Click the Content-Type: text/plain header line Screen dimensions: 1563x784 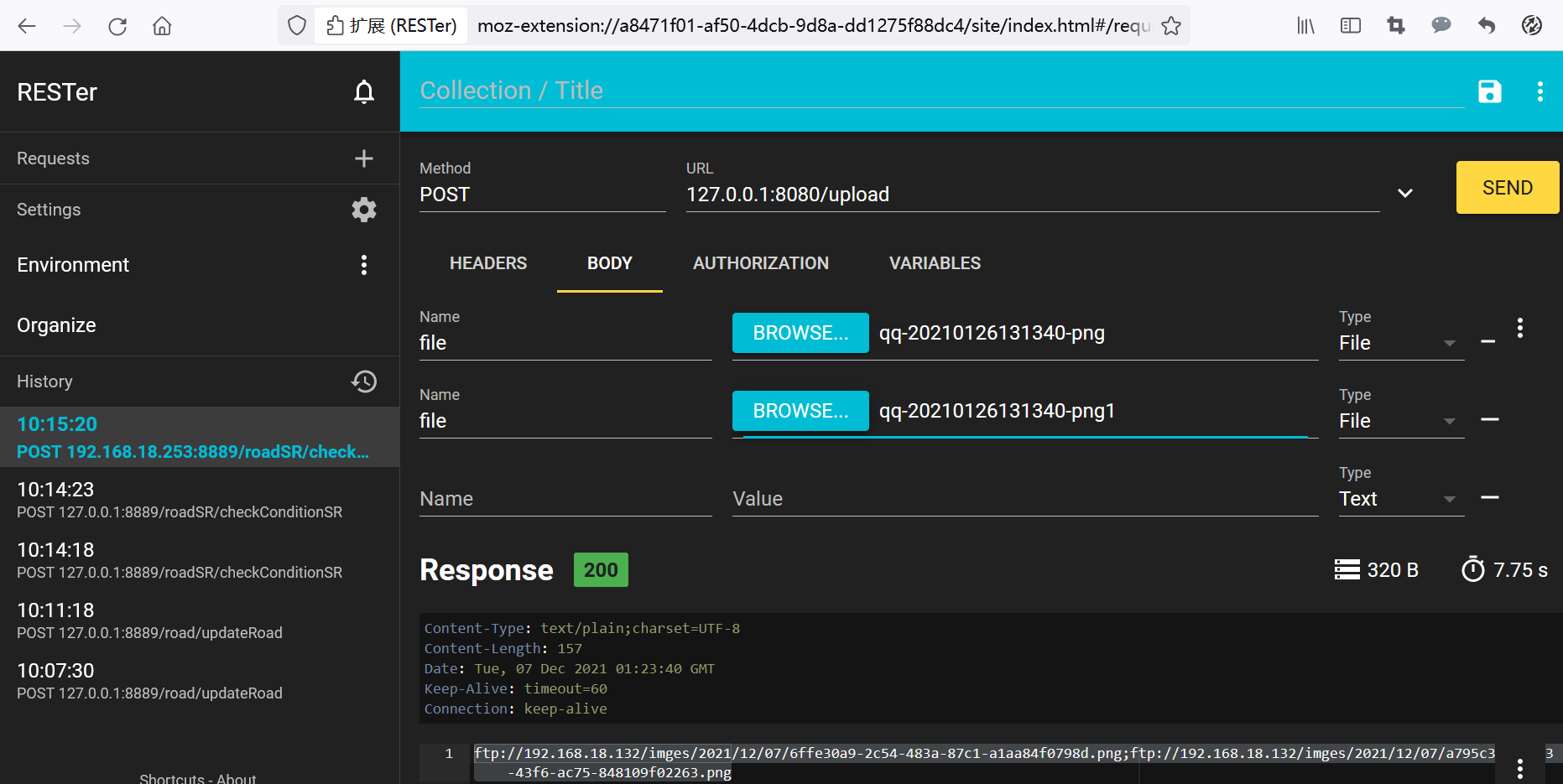582,628
